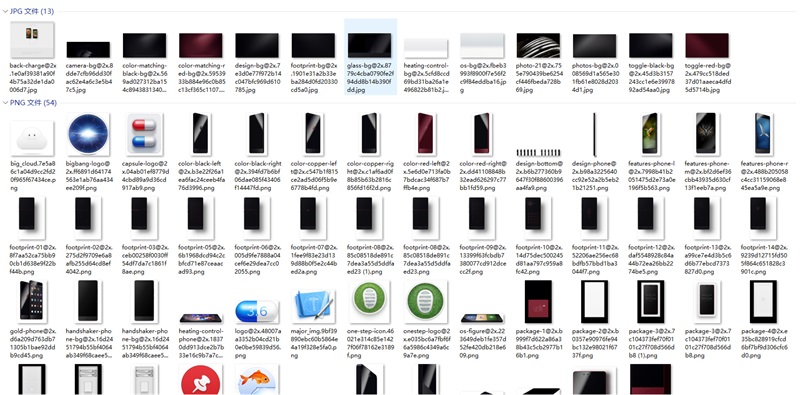The width and height of the screenshot is (800, 395).
Task: Select the major_img blueprint icon
Action: pyautogui.click(x=313, y=306)
